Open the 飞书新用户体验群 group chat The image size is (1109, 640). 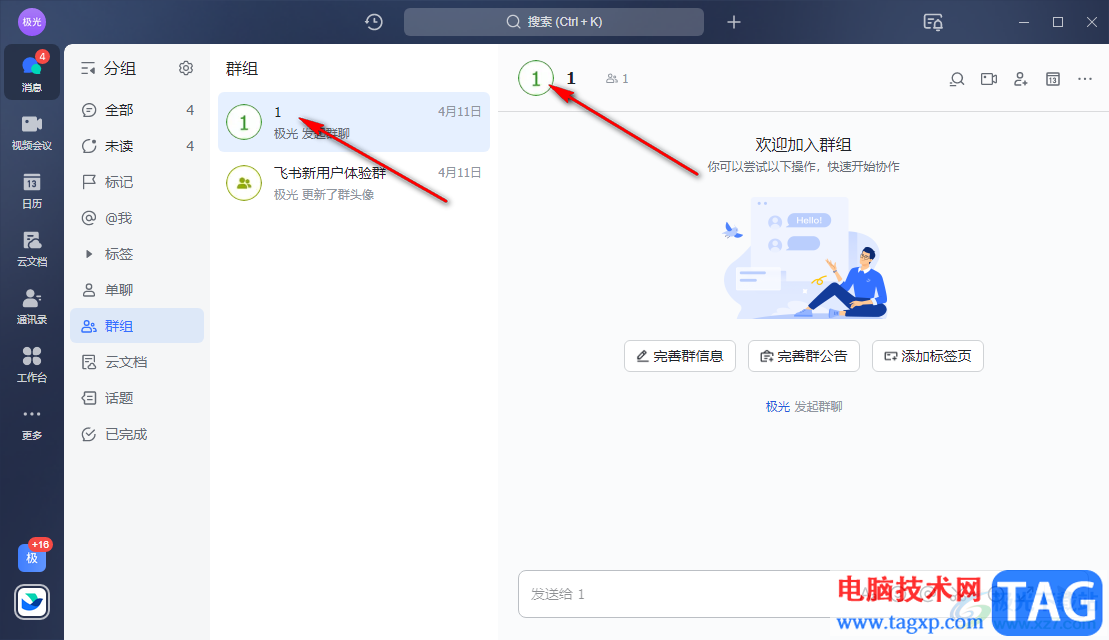tap(354, 183)
